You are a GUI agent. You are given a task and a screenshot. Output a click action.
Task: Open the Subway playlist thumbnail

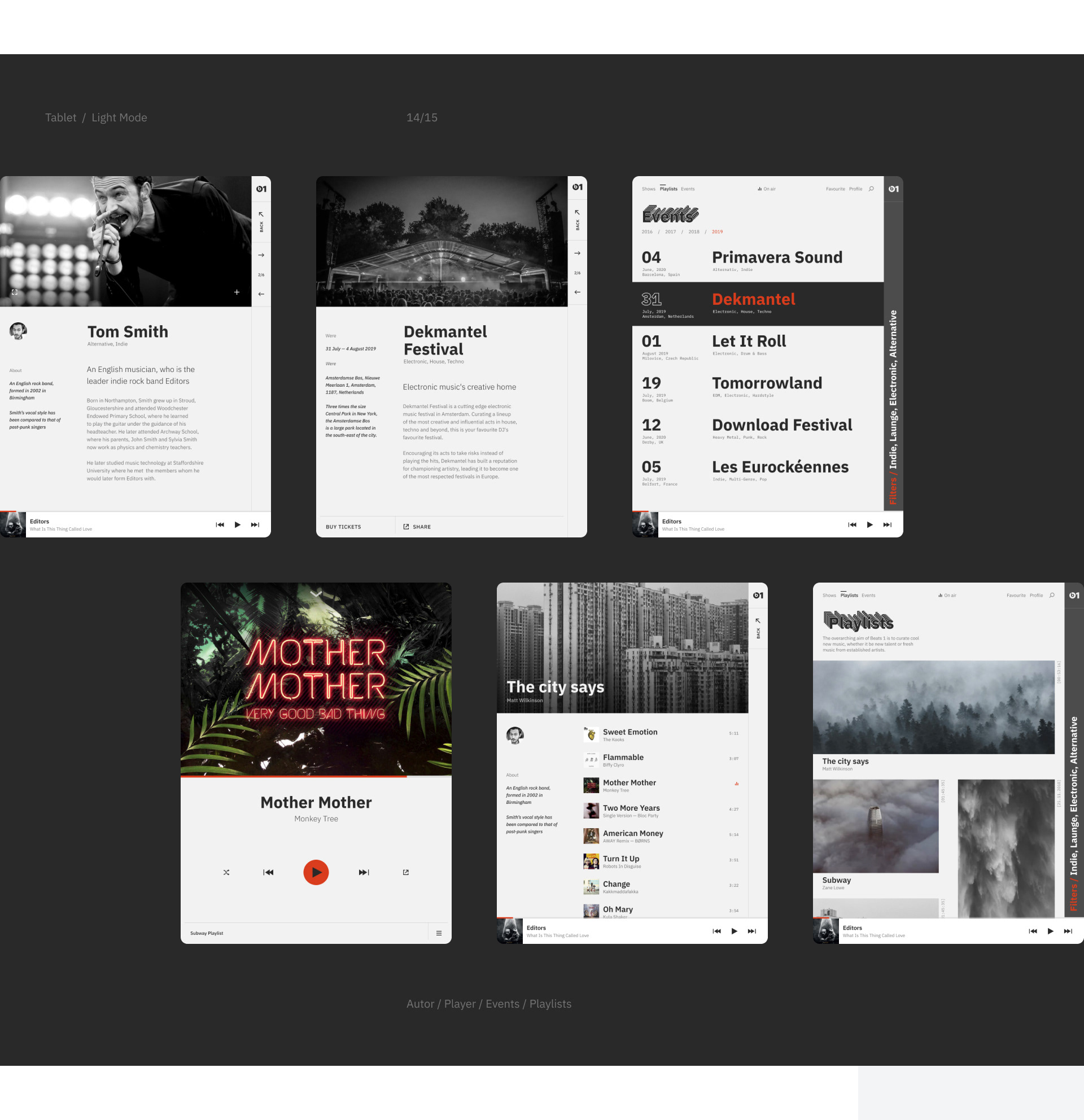876,826
